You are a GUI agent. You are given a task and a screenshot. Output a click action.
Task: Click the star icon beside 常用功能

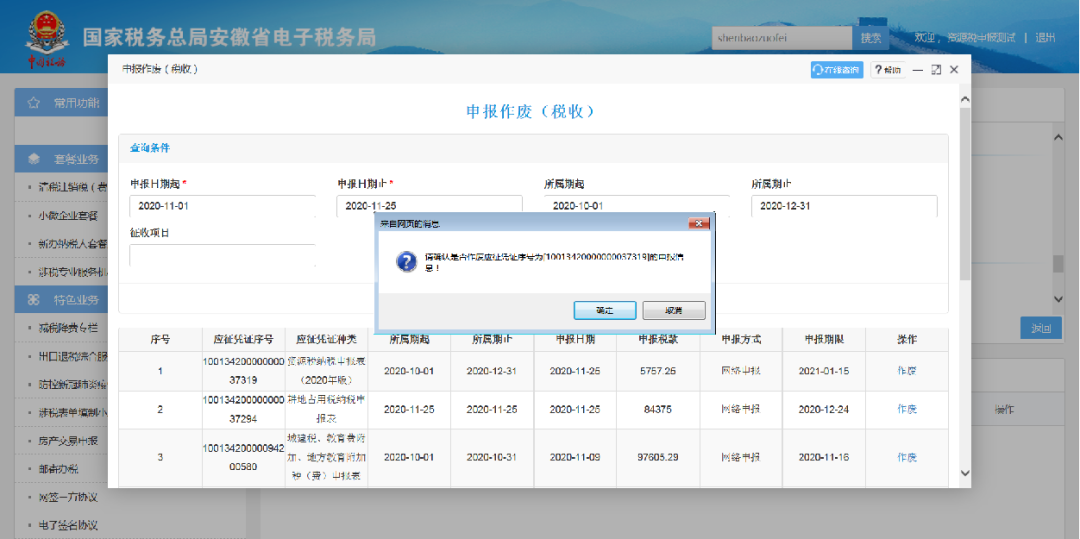point(33,103)
